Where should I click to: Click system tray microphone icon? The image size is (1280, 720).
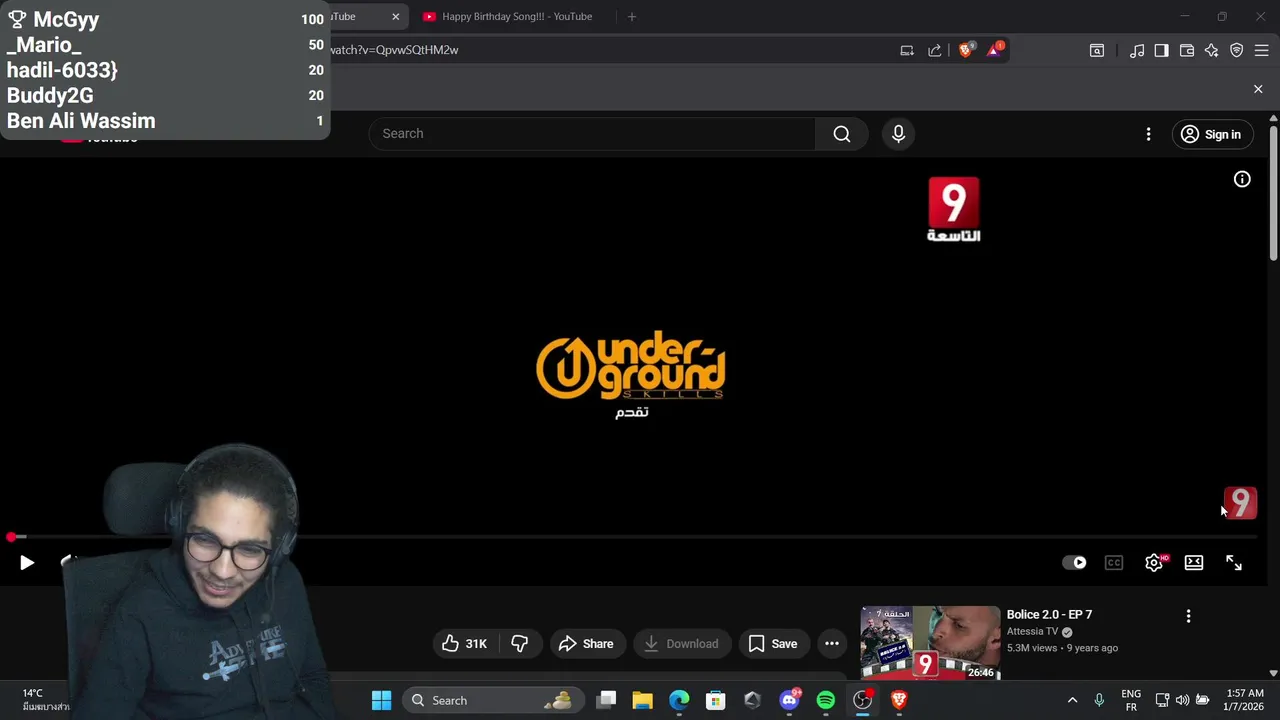[1099, 700]
